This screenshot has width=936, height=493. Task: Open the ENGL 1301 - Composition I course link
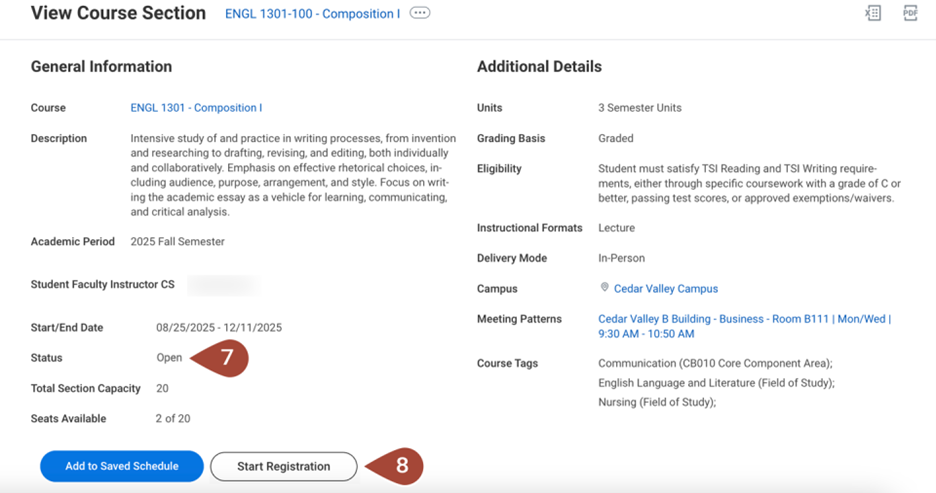pyautogui.click(x=196, y=108)
